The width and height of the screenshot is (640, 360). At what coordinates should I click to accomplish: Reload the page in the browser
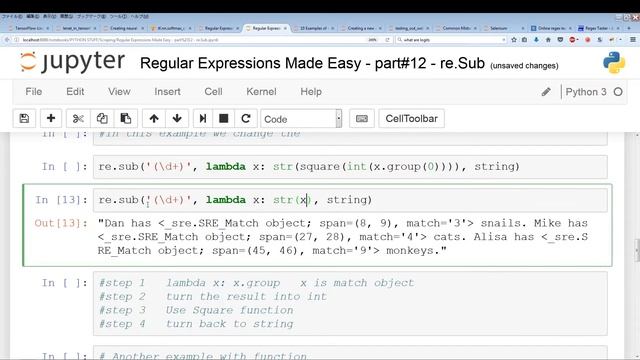pyautogui.click(x=387, y=40)
